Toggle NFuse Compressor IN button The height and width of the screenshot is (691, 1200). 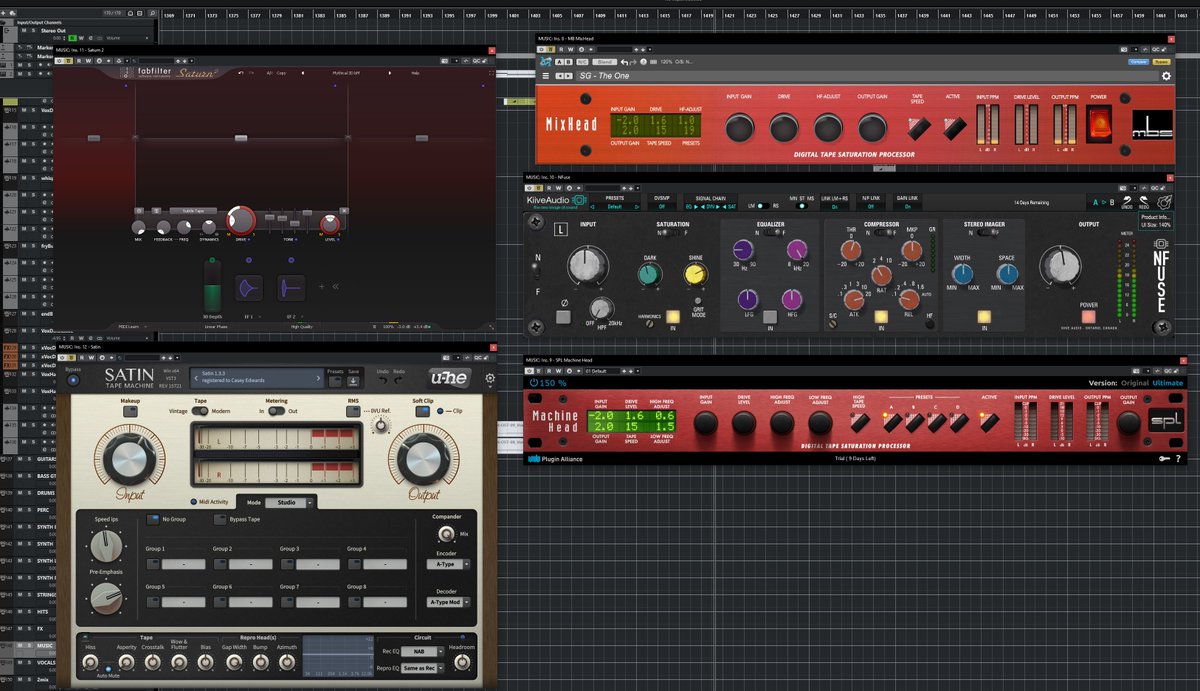point(880,316)
